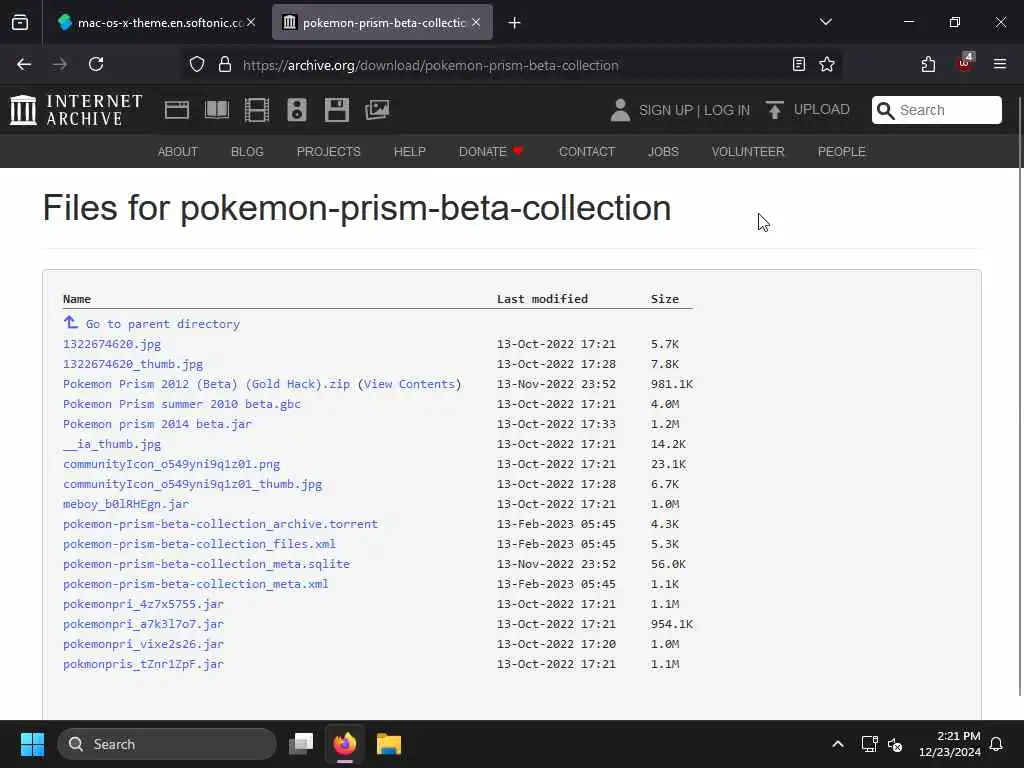Open the Windows Start button
The image size is (1024, 768).
coord(32,744)
